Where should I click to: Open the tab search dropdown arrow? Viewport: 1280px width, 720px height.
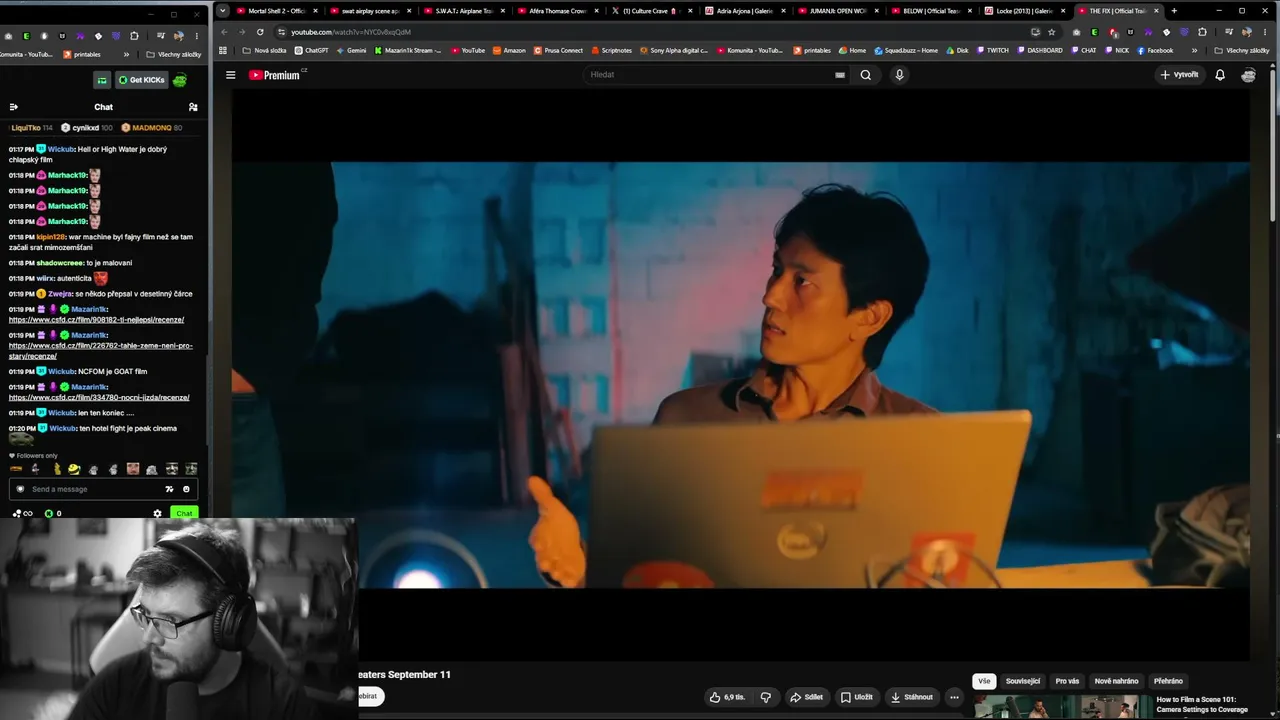pyautogui.click(x=223, y=11)
